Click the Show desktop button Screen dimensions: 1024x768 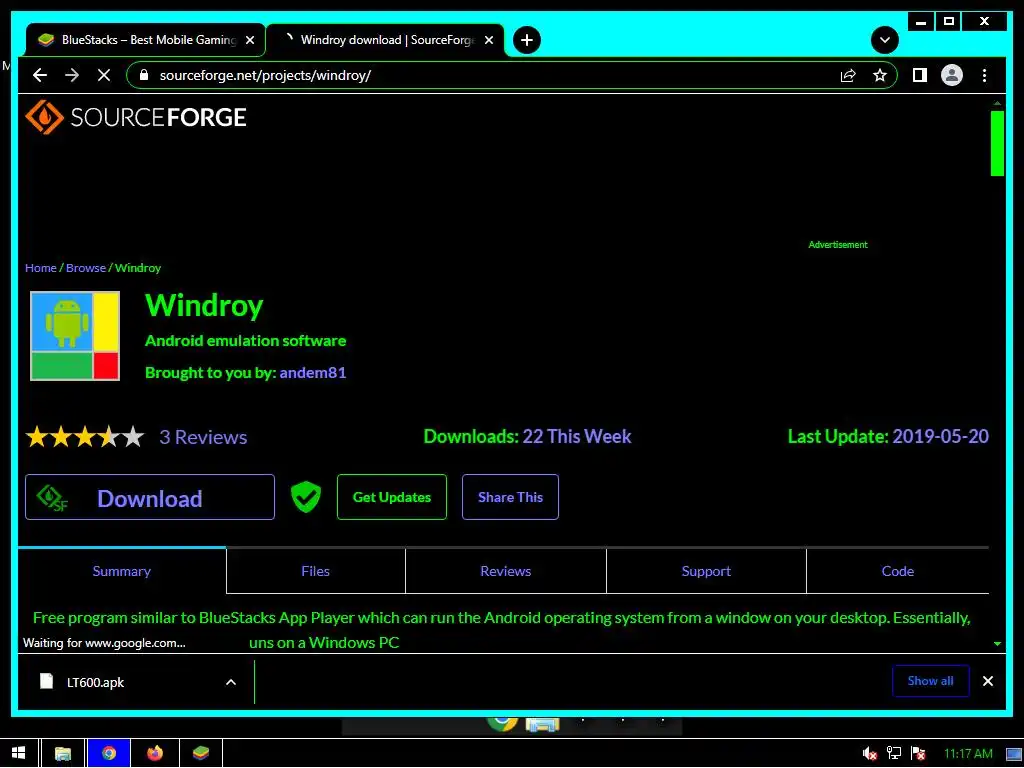tap(1015, 754)
